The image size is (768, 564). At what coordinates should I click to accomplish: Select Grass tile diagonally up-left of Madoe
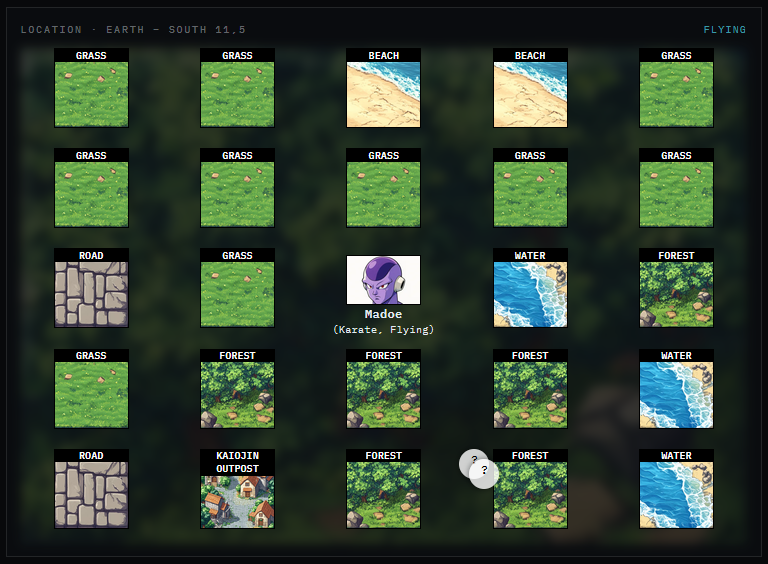pos(238,188)
